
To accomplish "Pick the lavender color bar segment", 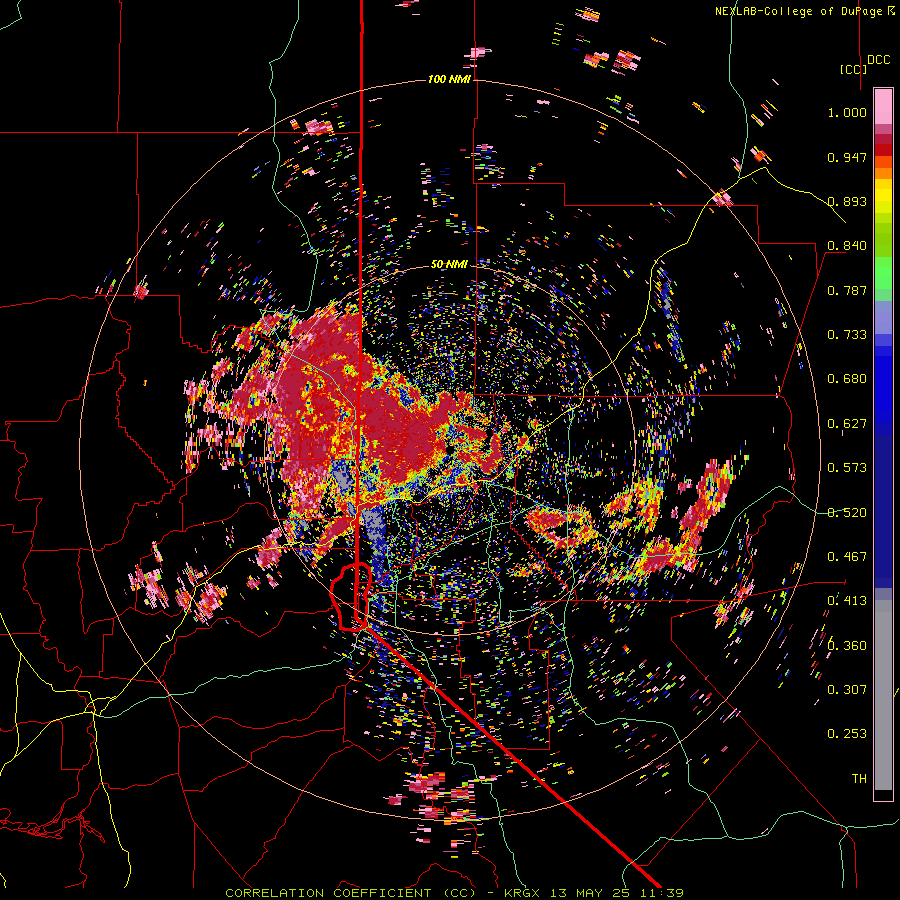I will click(x=883, y=317).
